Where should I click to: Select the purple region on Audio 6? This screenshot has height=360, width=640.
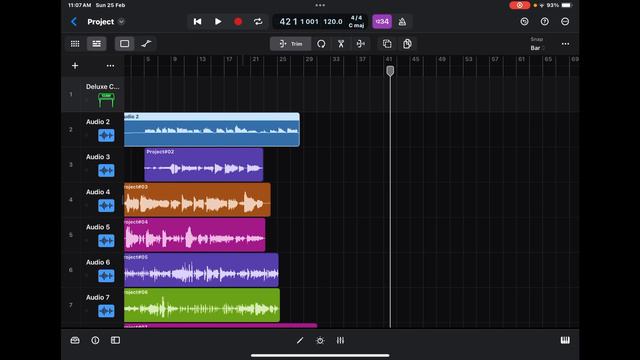pyautogui.click(x=201, y=270)
